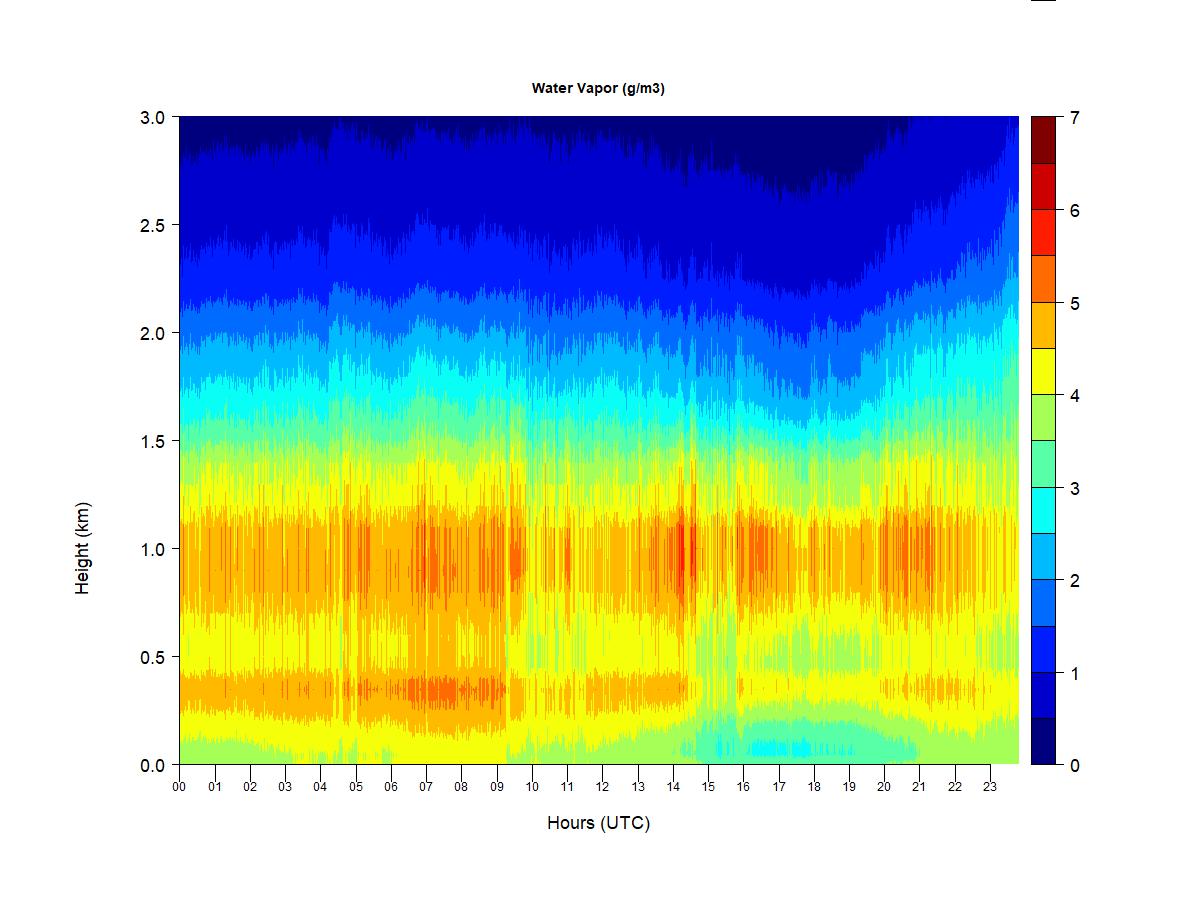Screen dimensions: 1200x900
Task: Pick hour tick label "11"
Action: coord(567,786)
